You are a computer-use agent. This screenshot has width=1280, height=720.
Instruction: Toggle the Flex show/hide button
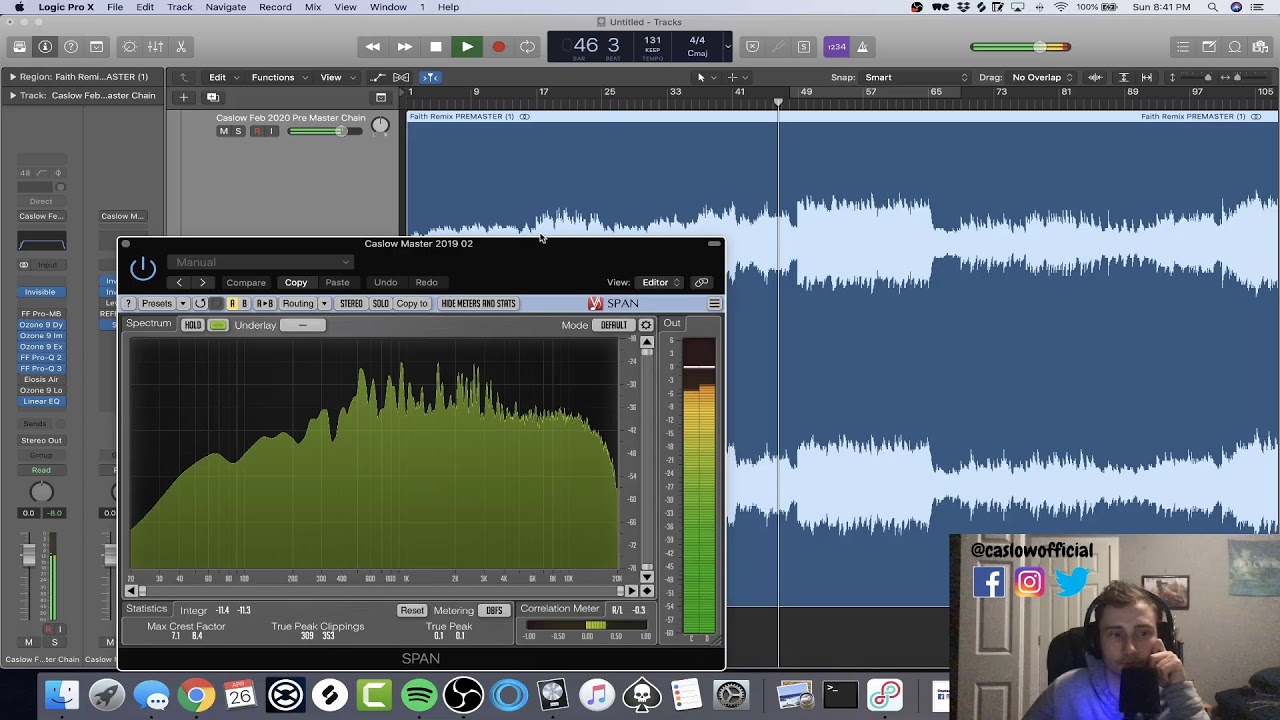tap(401, 77)
